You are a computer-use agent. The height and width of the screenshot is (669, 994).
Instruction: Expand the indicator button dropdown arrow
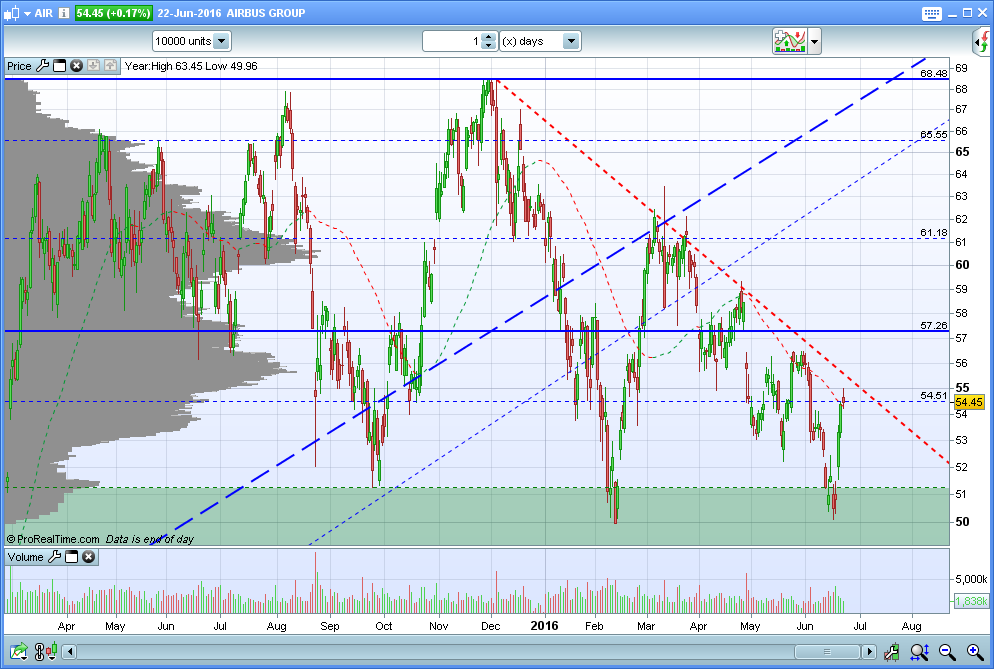point(815,42)
